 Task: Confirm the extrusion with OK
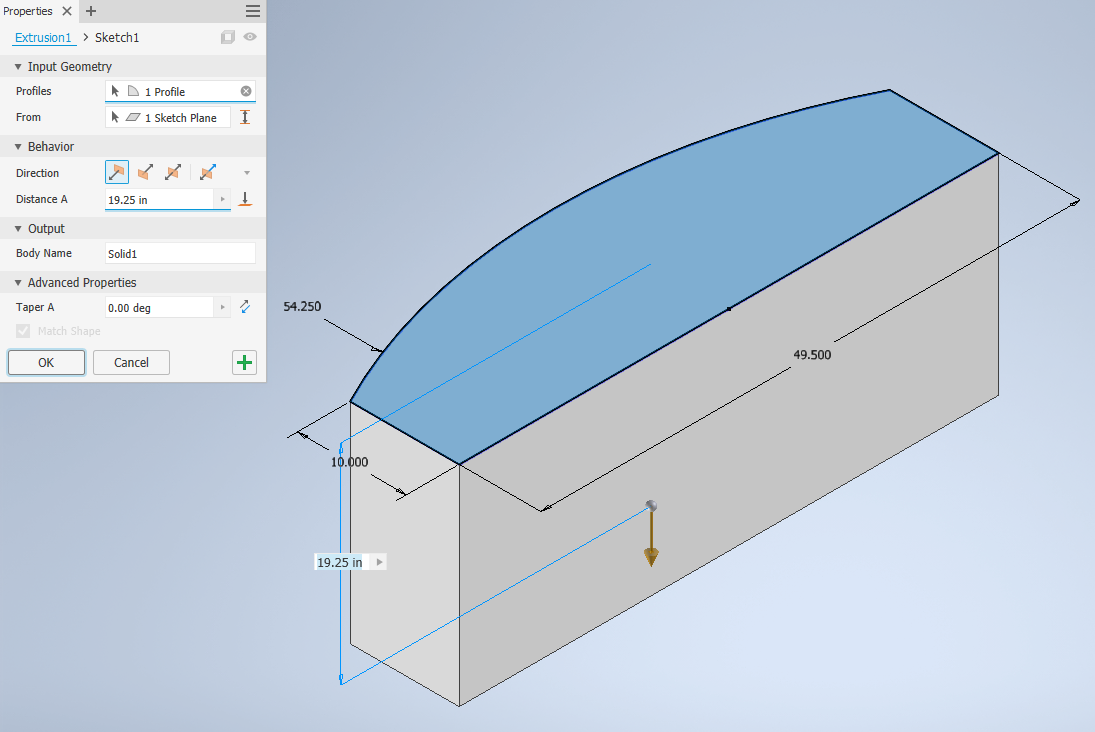point(46,363)
